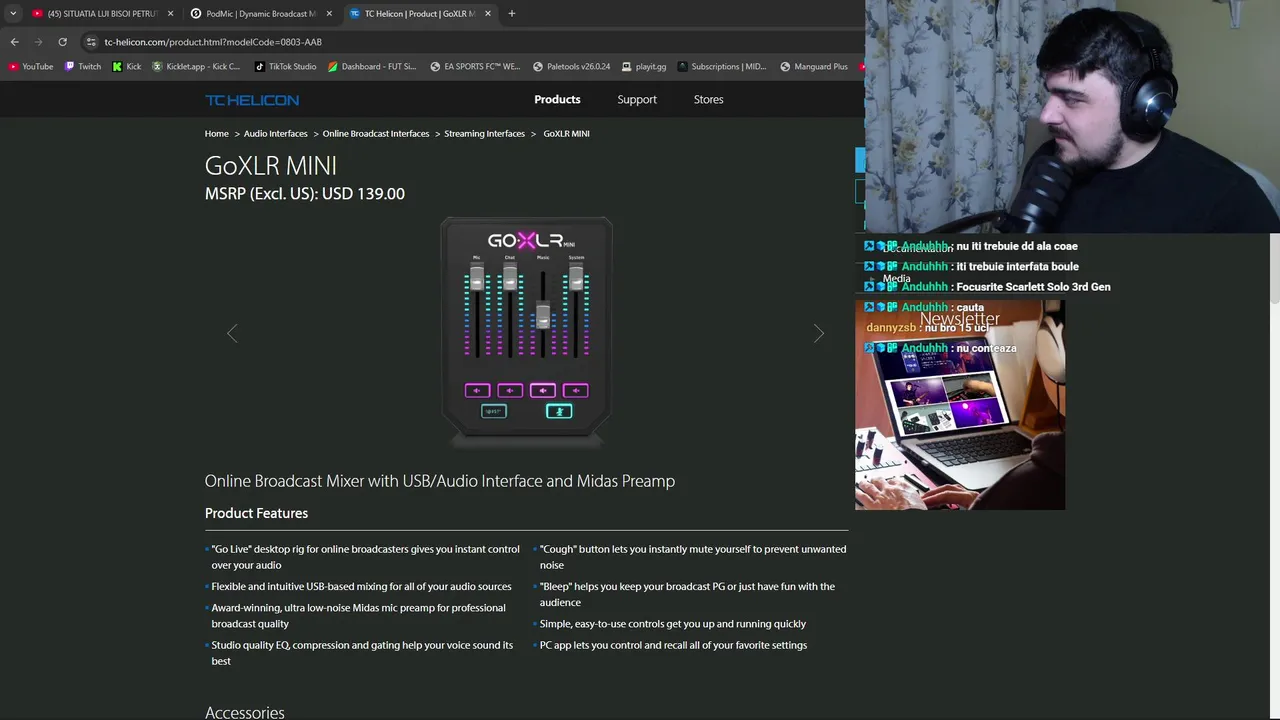Open Online Broadcast Interfaces breadcrumb
This screenshot has width=1280, height=720.
coord(375,133)
